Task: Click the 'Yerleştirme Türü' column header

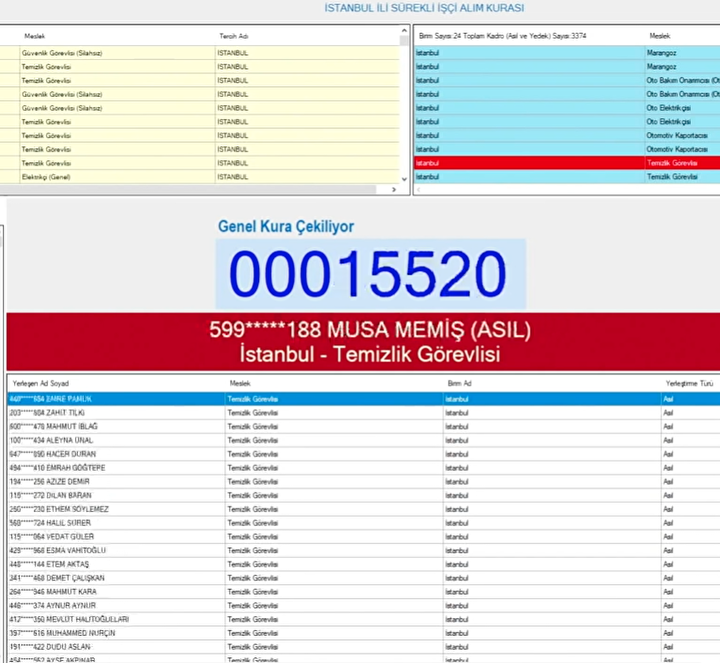Action: click(x=689, y=383)
